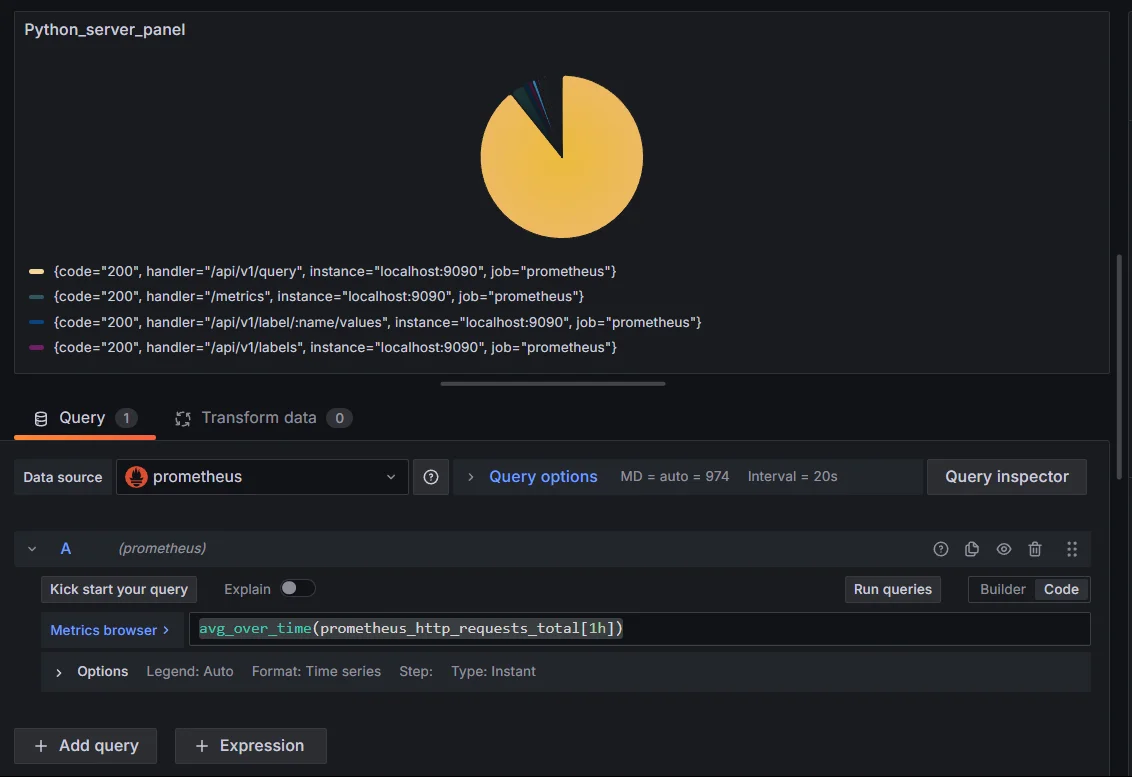Viewport: 1132px width, 777px height.
Task: Click the drag handle on query A row
Action: click(1072, 549)
